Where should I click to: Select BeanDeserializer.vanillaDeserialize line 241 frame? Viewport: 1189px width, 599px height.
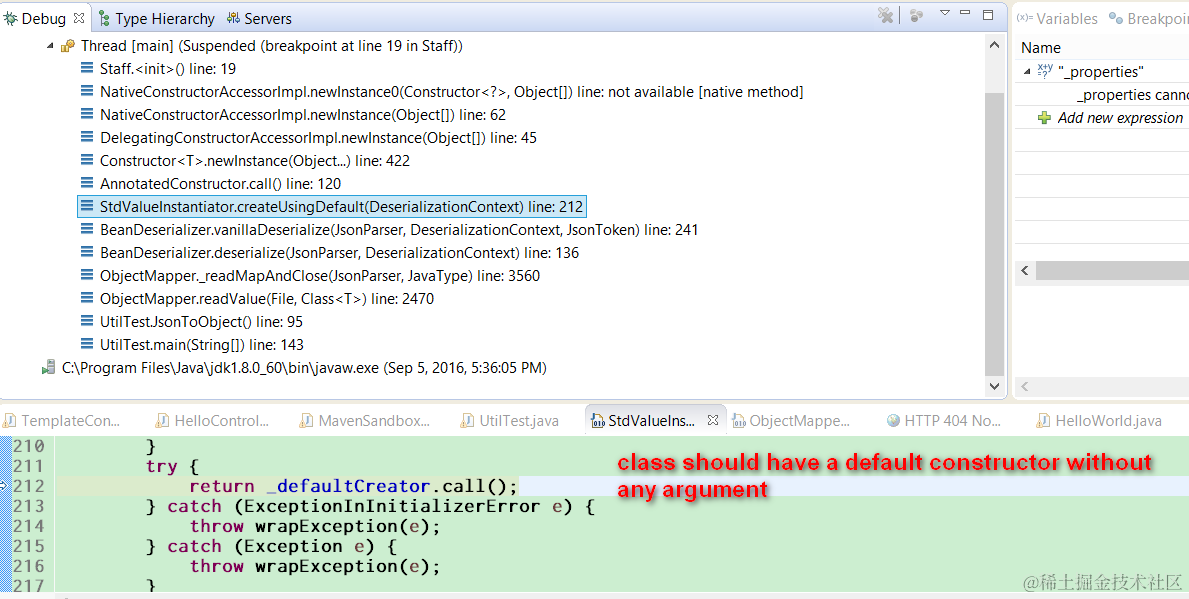(x=388, y=230)
